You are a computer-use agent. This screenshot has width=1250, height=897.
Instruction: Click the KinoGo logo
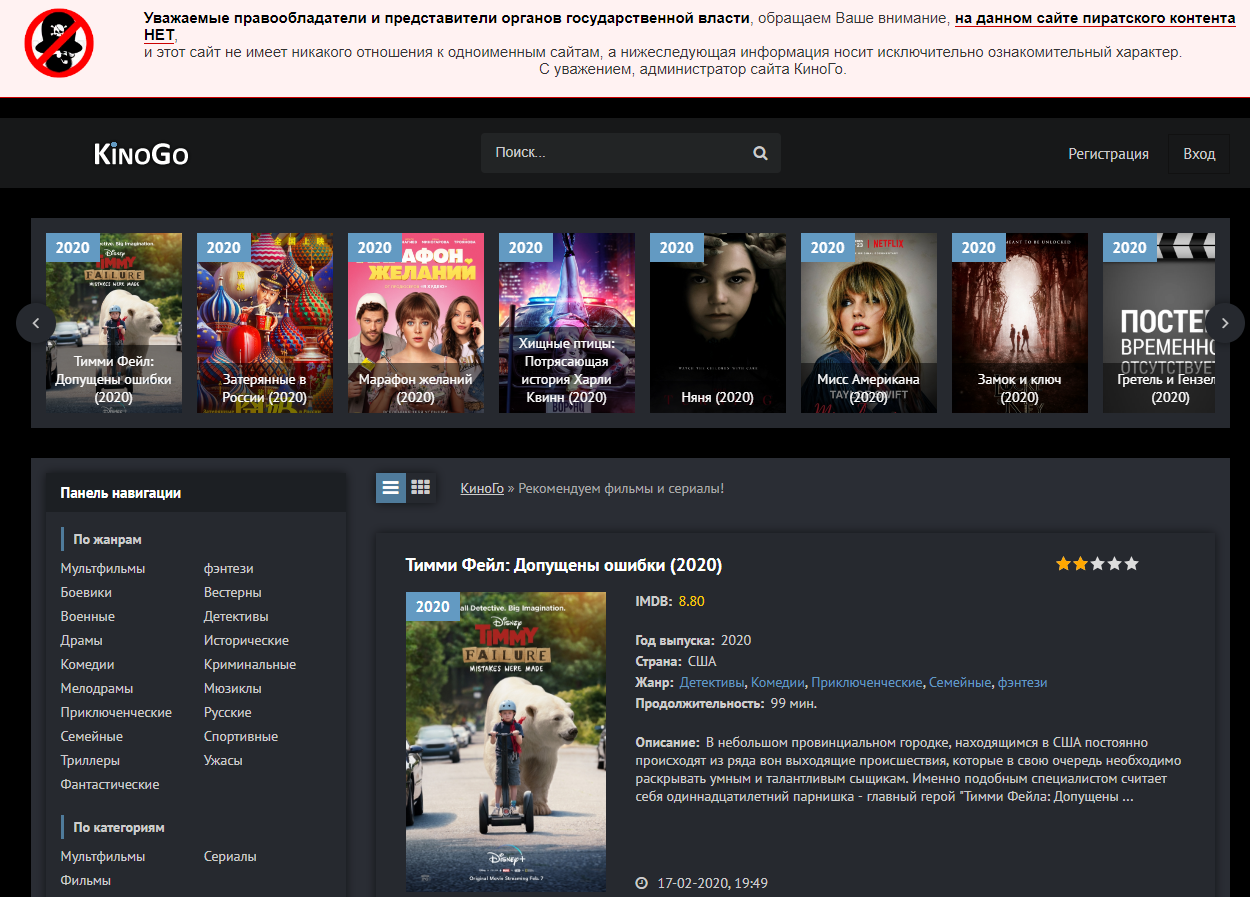coord(141,154)
